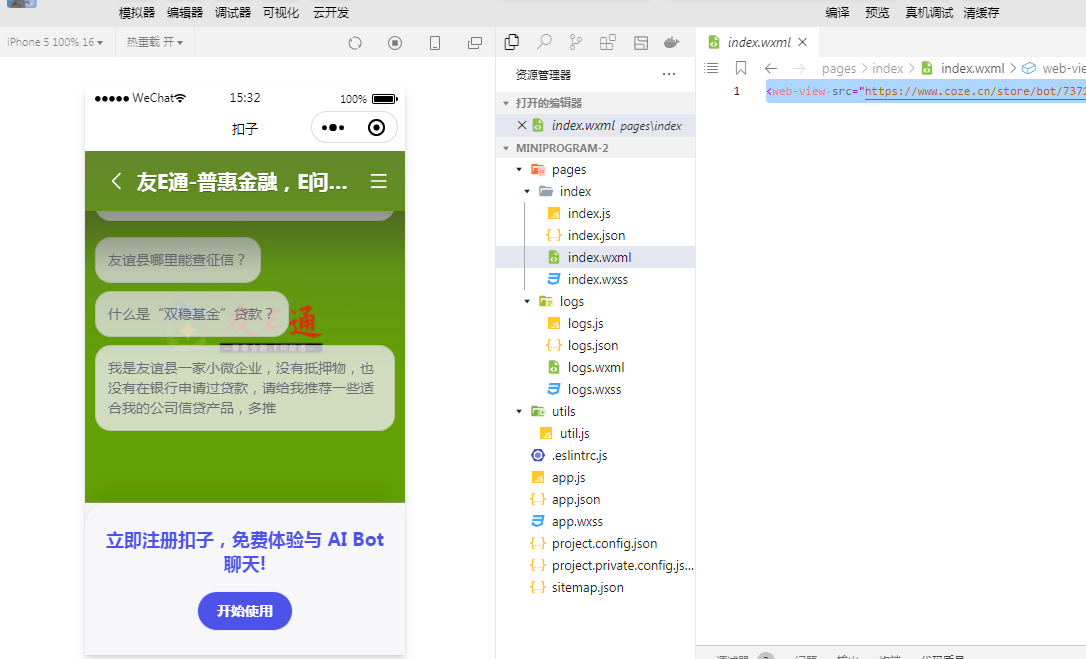Open index.wxss in the tree
This screenshot has height=659, width=1086.
596,279
